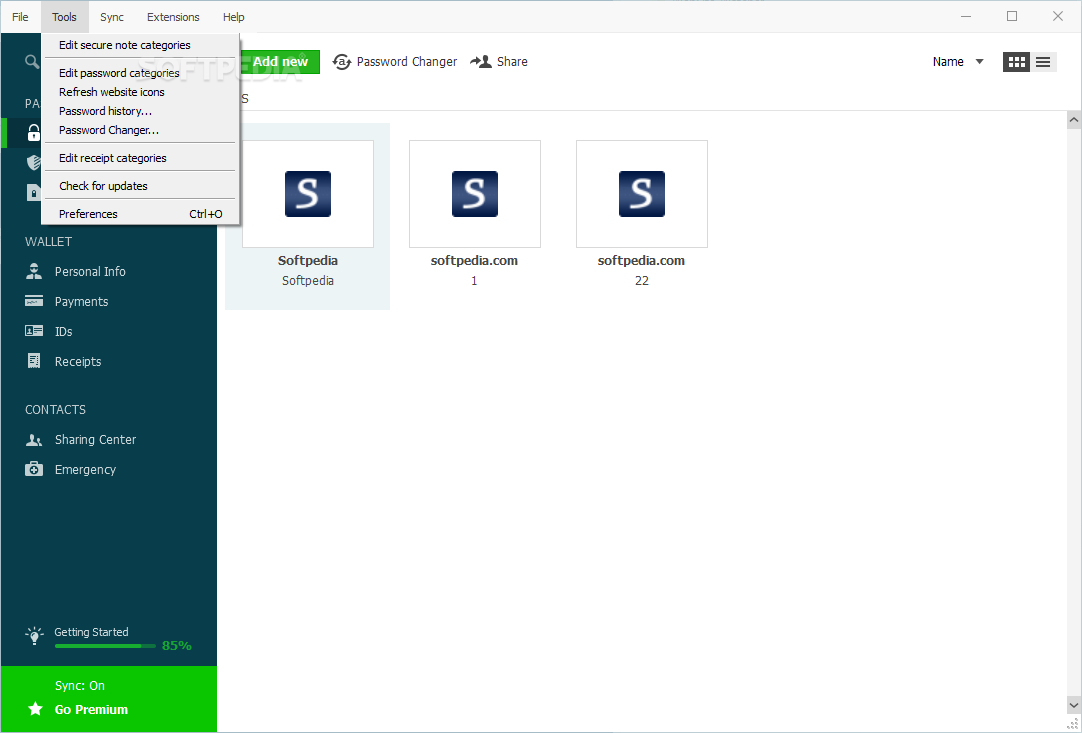Open the Extensions menu
This screenshot has height=733, width=1082.
pyautogui.click(x=172, y=17)
